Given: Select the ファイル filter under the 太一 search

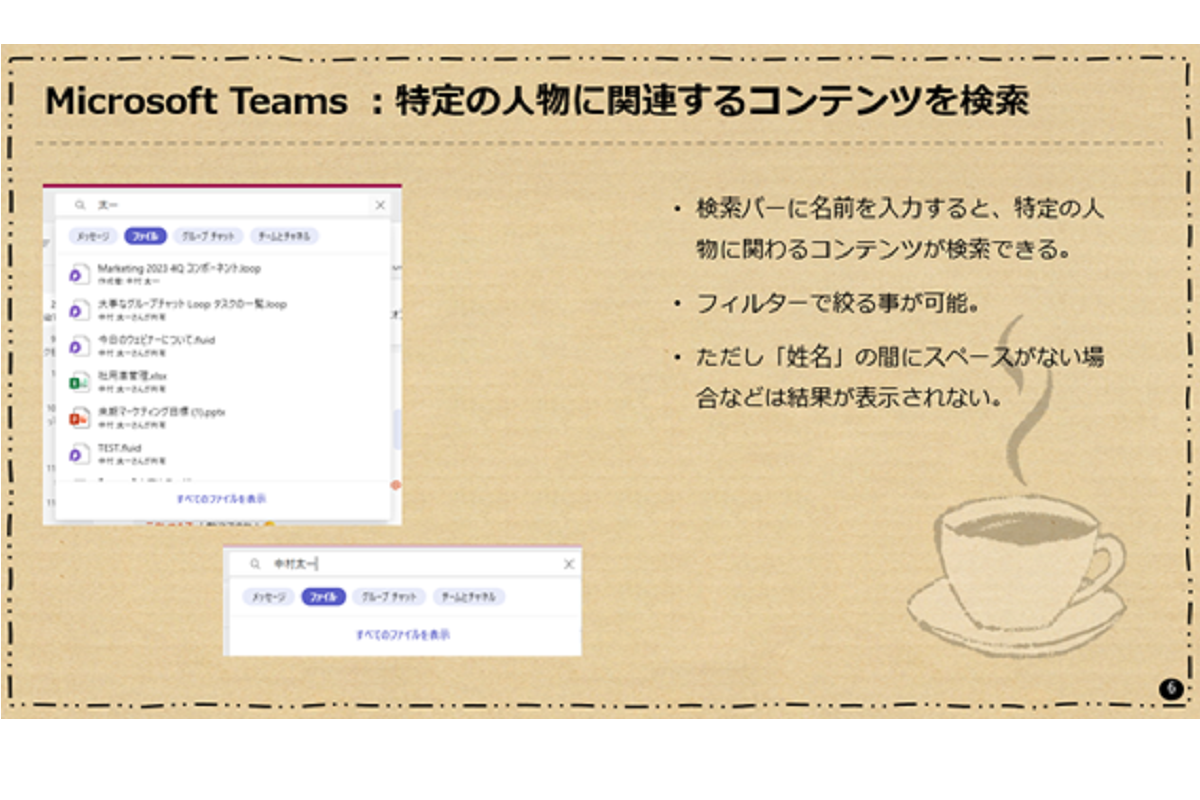Looking at the screenshot, I should coord(146,236).
